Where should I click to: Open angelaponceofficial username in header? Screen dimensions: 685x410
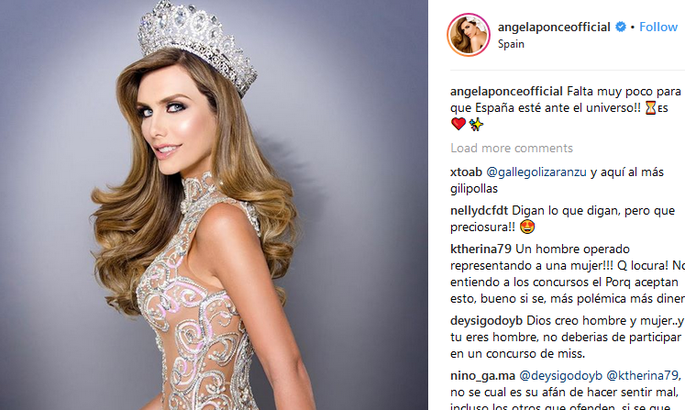coord(554,27)
